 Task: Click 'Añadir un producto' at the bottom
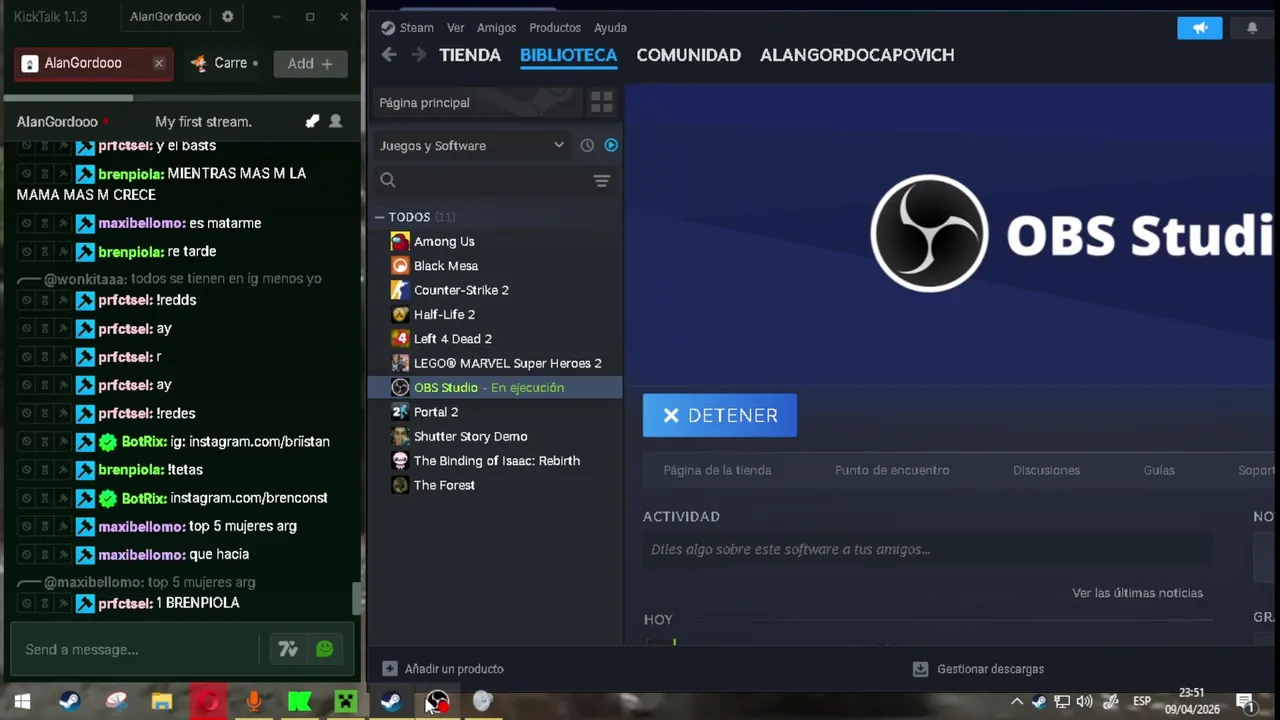[444, 669]
